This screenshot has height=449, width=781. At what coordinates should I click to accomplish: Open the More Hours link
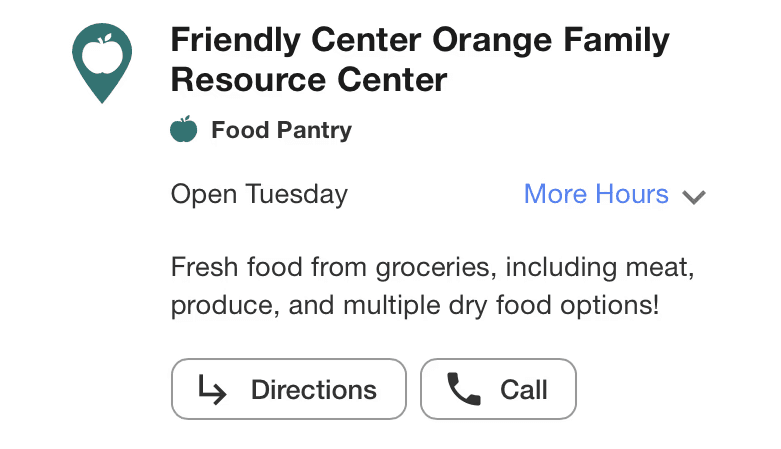click(596, 194)
